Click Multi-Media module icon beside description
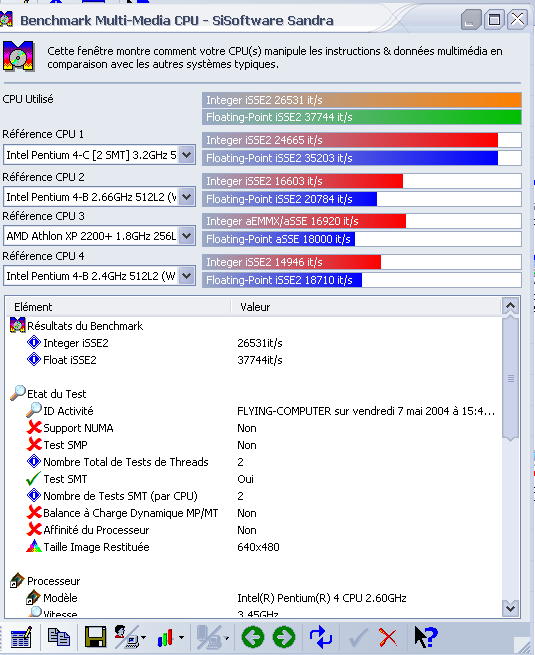 18,56
